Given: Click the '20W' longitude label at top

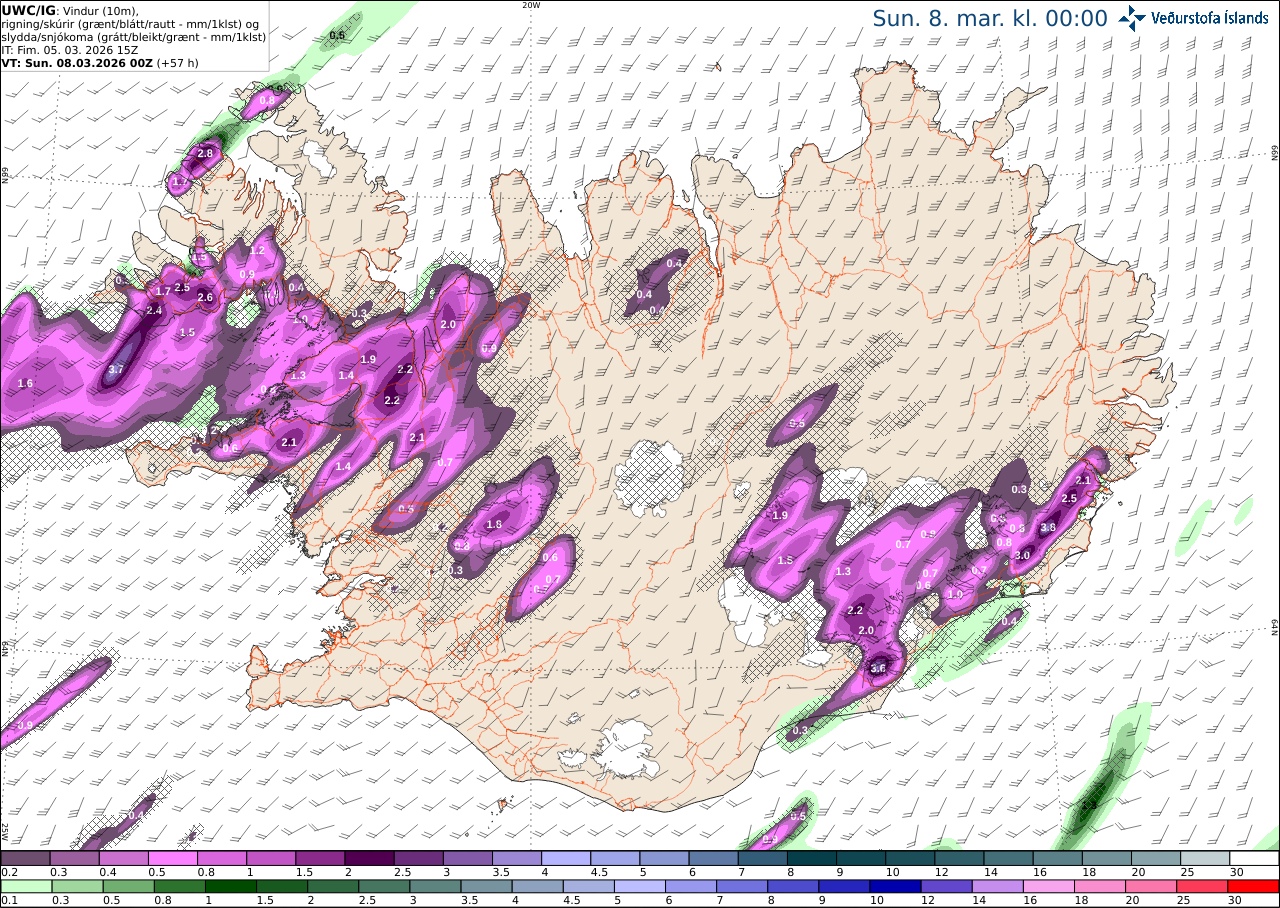Looking at the screenshot, I should [x=531, y=5].
